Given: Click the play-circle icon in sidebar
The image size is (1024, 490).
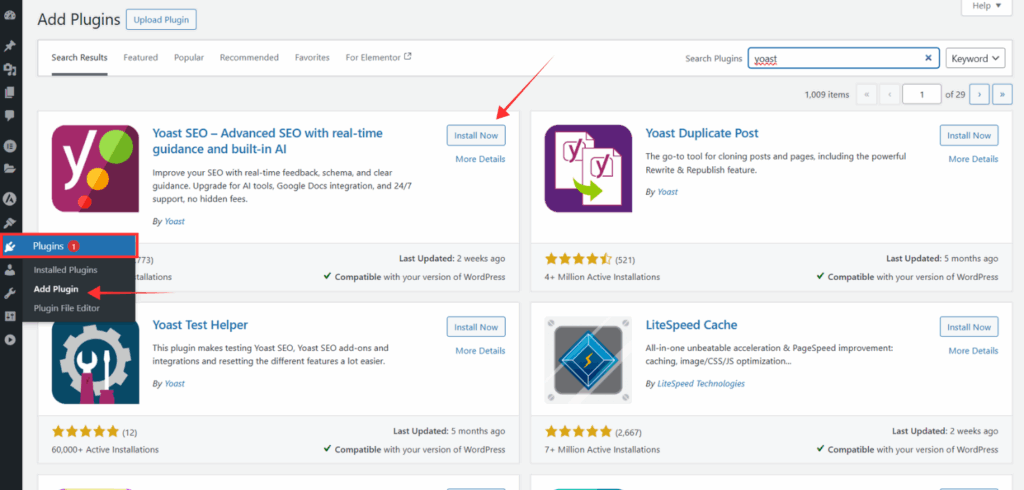Looking at the screenshot, I should tap(10, 340).
